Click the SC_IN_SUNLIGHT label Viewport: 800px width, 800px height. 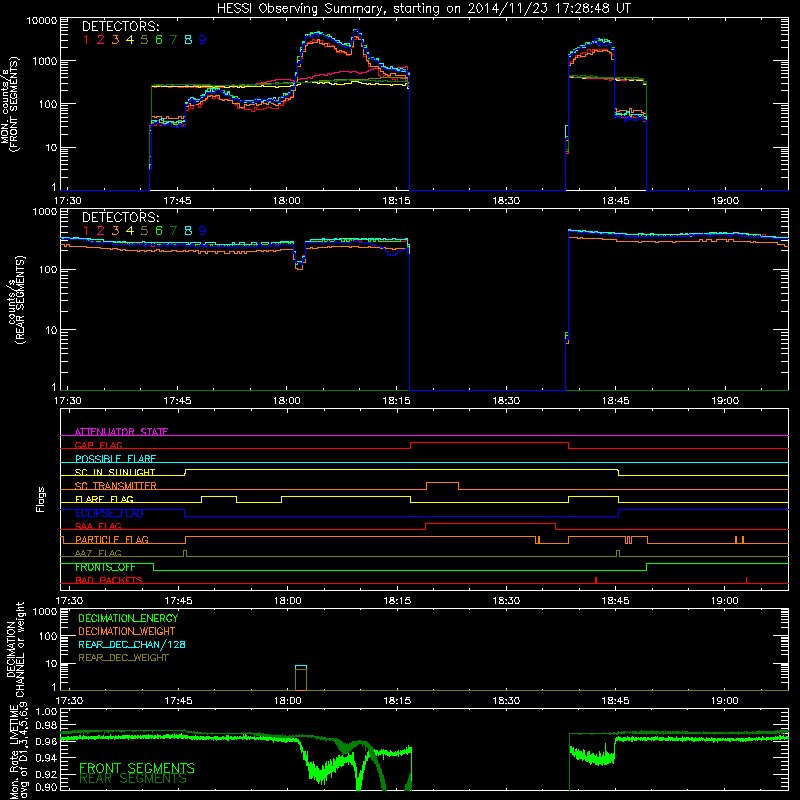pos(114,472)
